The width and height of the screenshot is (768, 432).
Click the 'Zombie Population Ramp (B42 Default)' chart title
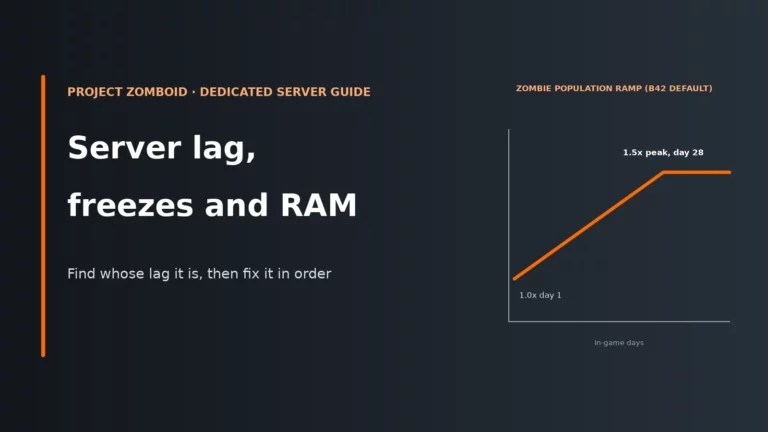click(x=614, y=88)
